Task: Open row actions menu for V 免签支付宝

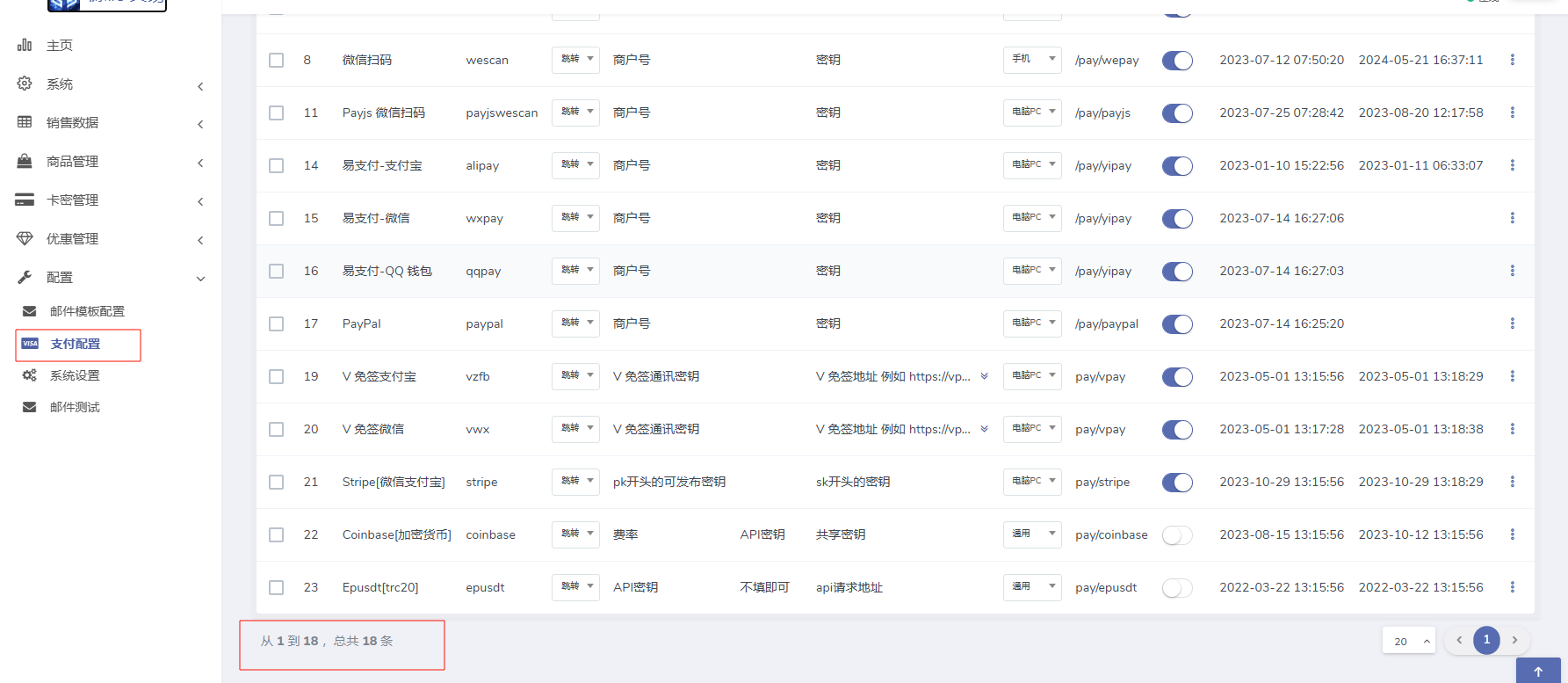Action: (1512, 376)
